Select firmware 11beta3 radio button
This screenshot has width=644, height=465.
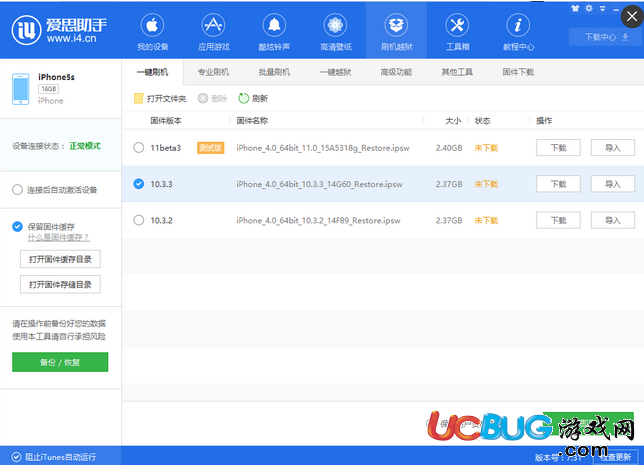coord(139,147)
